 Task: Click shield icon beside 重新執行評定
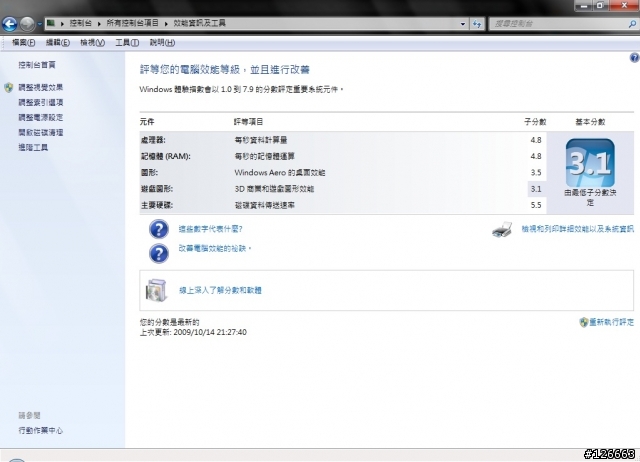(584, 322)
